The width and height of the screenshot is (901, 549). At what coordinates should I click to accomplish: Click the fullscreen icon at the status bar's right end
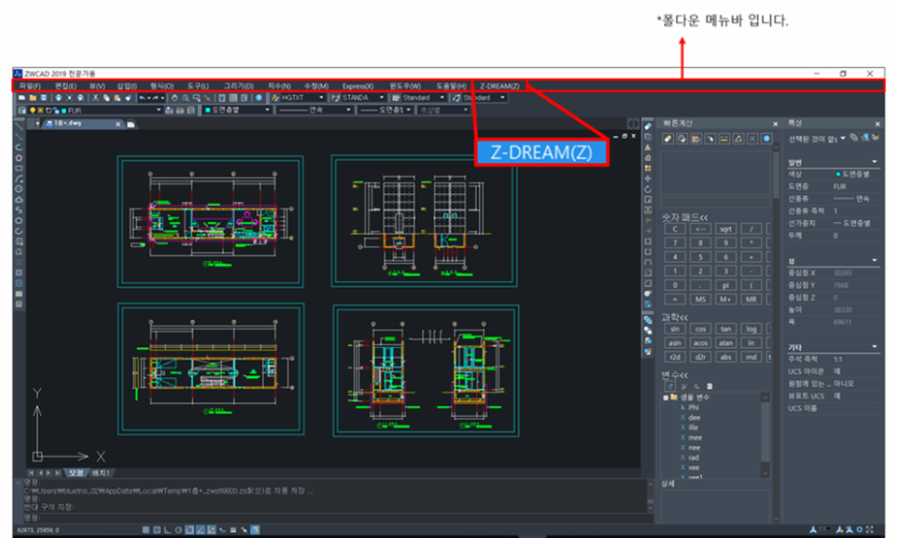pyautogui.click(x=869, y=529)
